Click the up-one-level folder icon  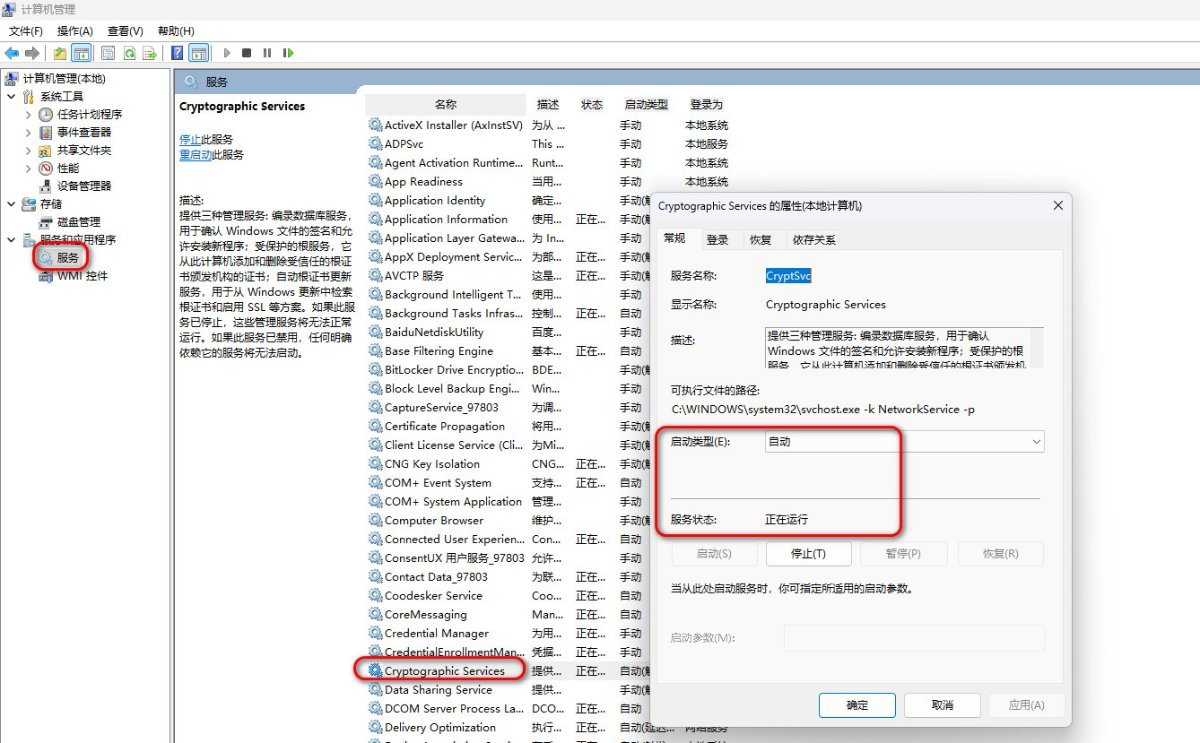click(61, 53)
